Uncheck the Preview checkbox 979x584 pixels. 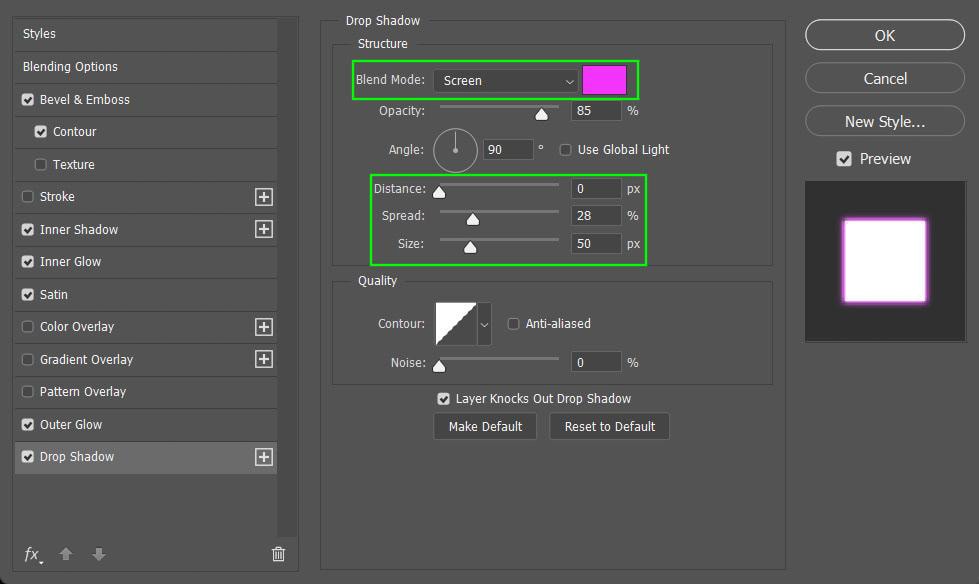click(x=844, y=159)
